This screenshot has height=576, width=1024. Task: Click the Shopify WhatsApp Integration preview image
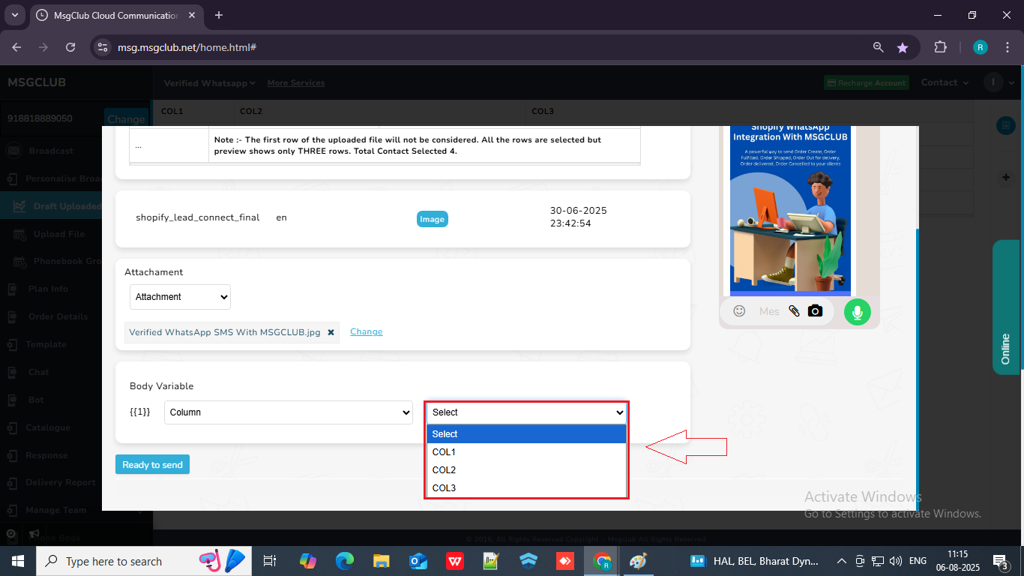coord(790,210)
